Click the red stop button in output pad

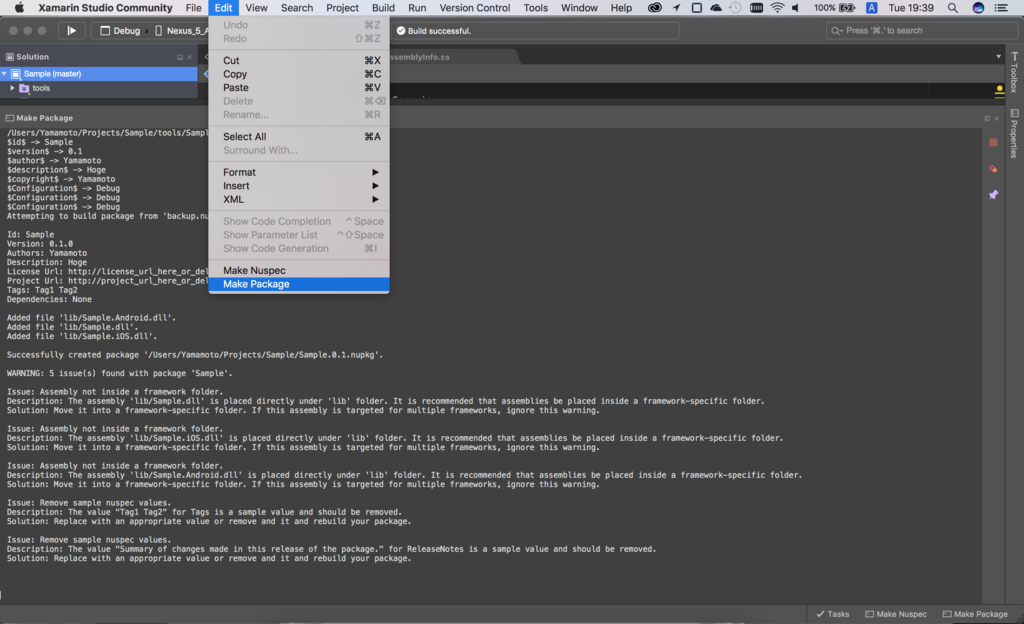point(993,142)
